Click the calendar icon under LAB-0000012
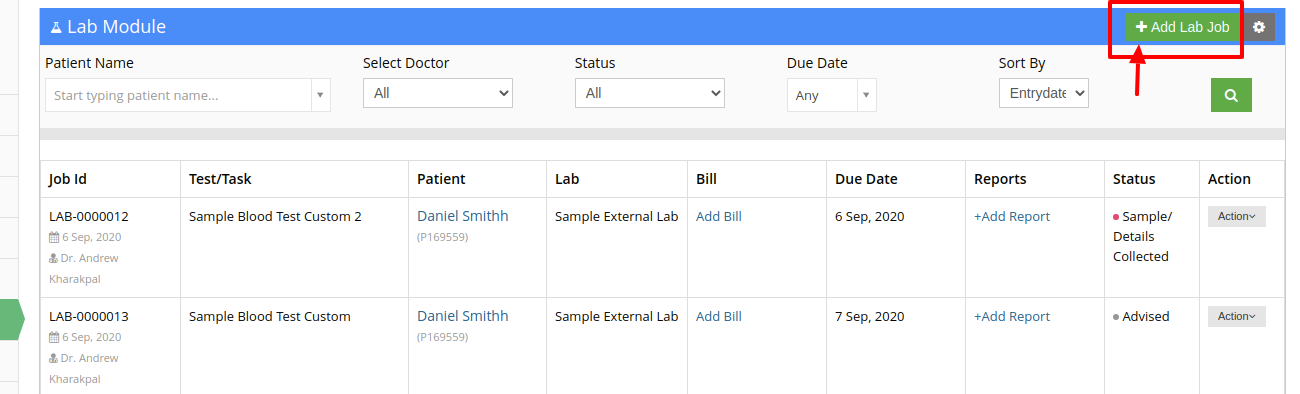 [54, 237]
